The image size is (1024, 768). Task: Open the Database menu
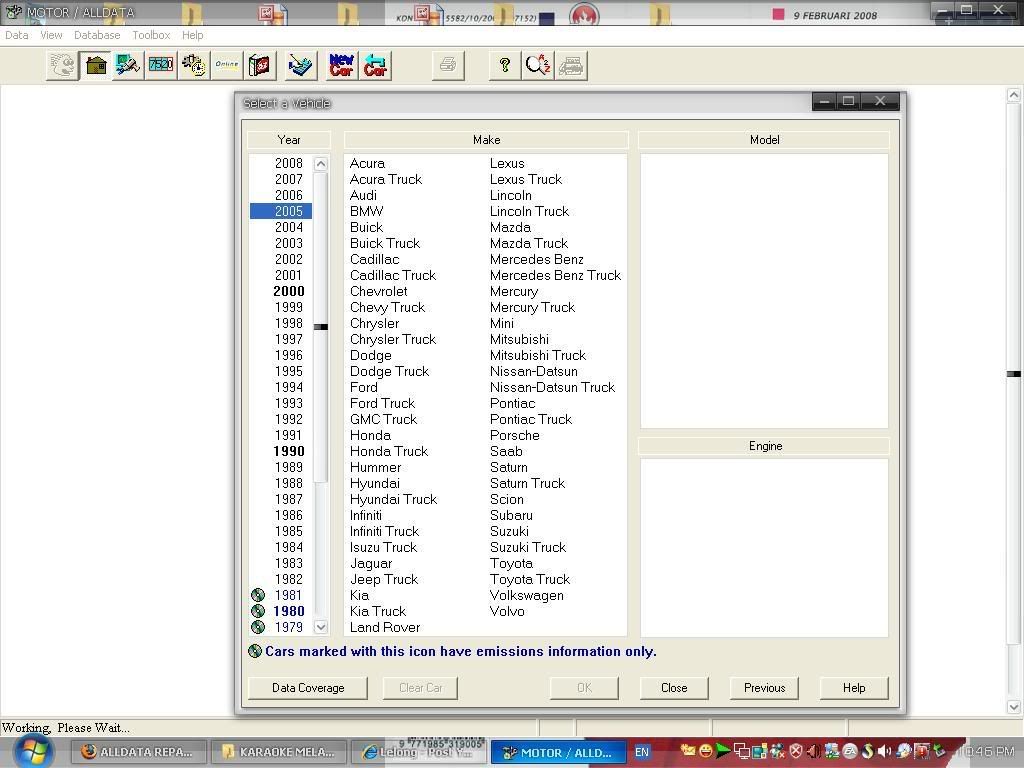tap(97, 35)
